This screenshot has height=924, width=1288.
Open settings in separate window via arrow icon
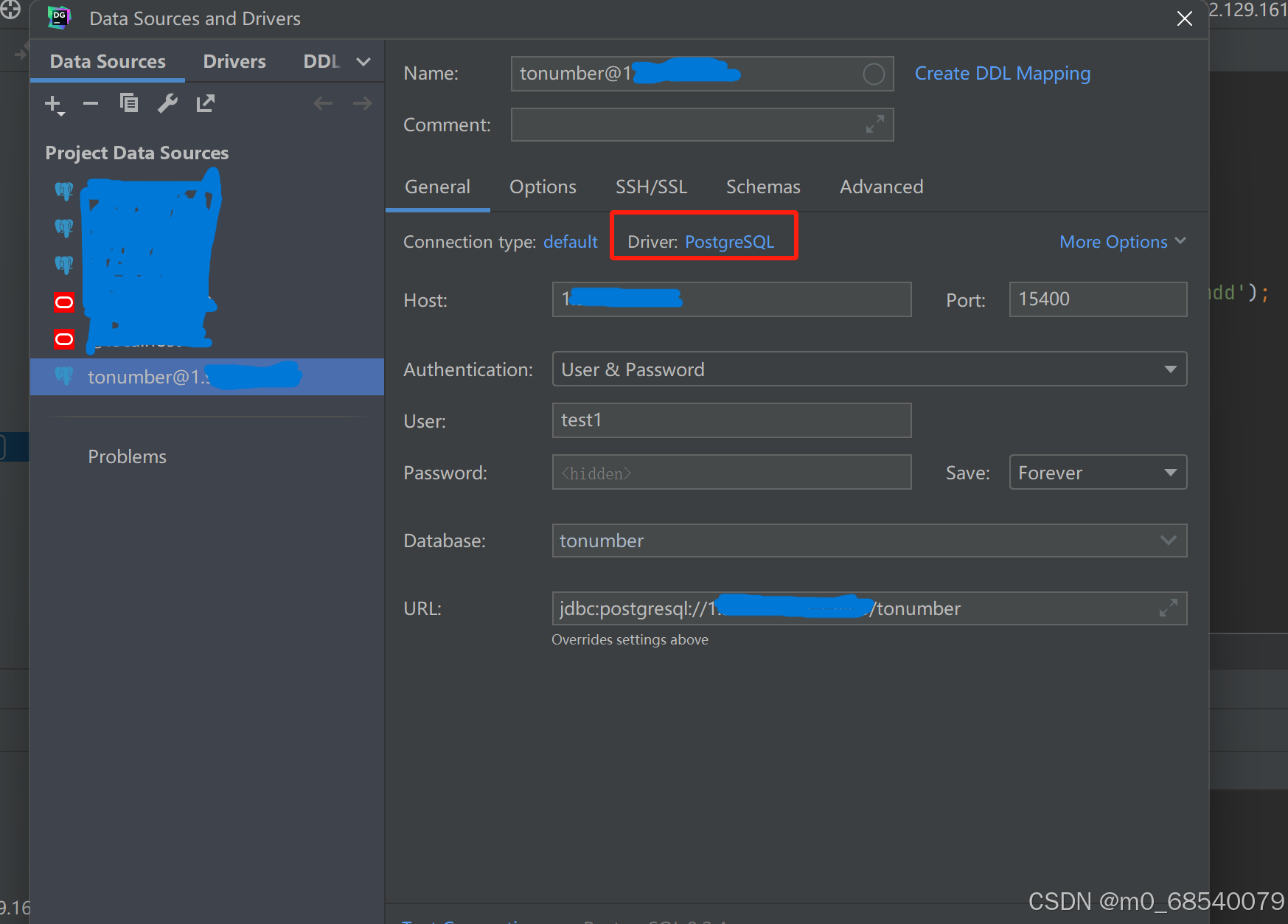205,103
